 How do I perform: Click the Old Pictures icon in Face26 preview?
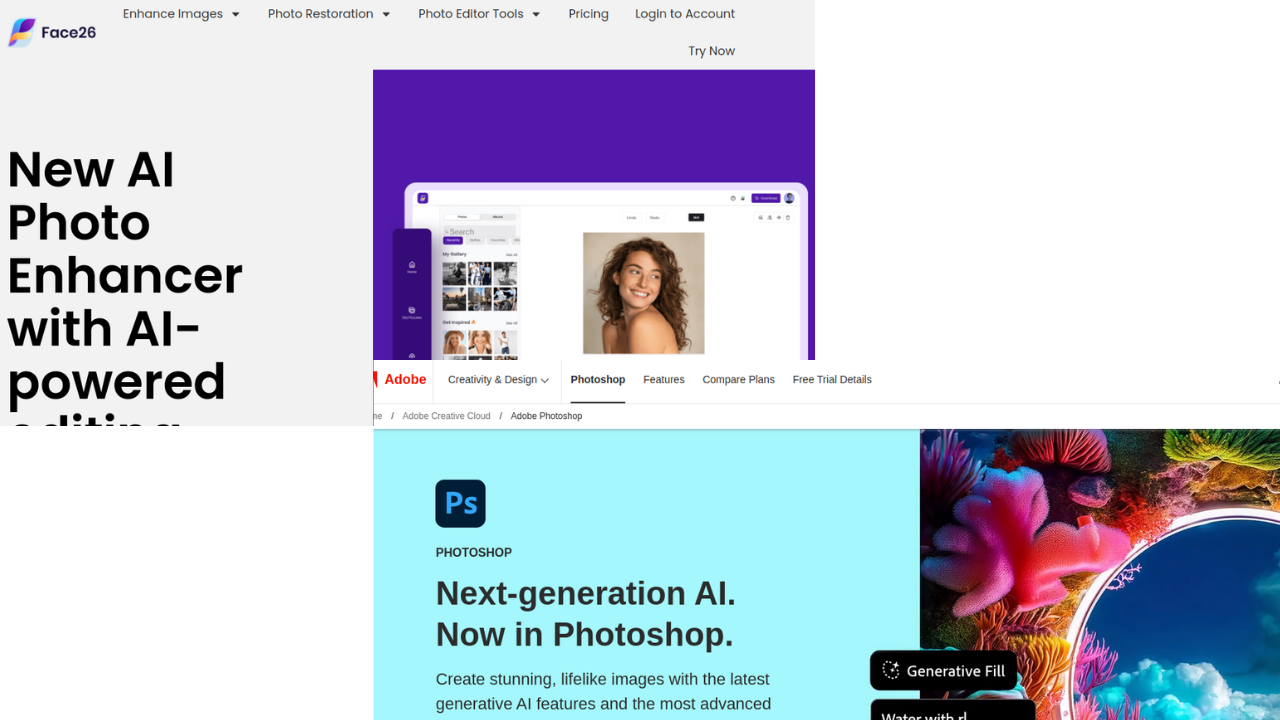(412, 312)
